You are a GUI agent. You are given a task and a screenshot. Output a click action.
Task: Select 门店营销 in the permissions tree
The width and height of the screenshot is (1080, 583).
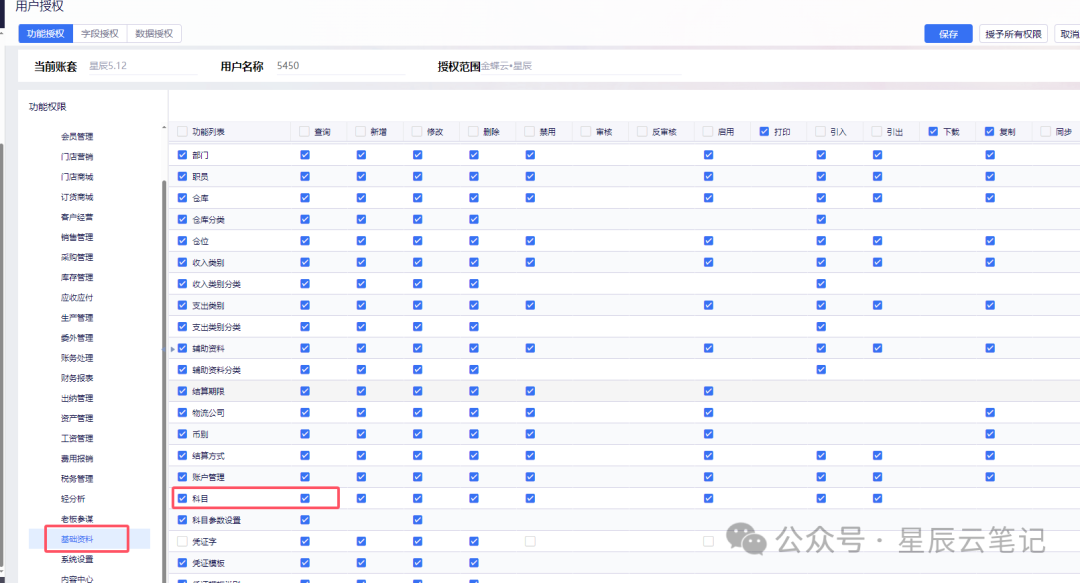coord(77,156)
